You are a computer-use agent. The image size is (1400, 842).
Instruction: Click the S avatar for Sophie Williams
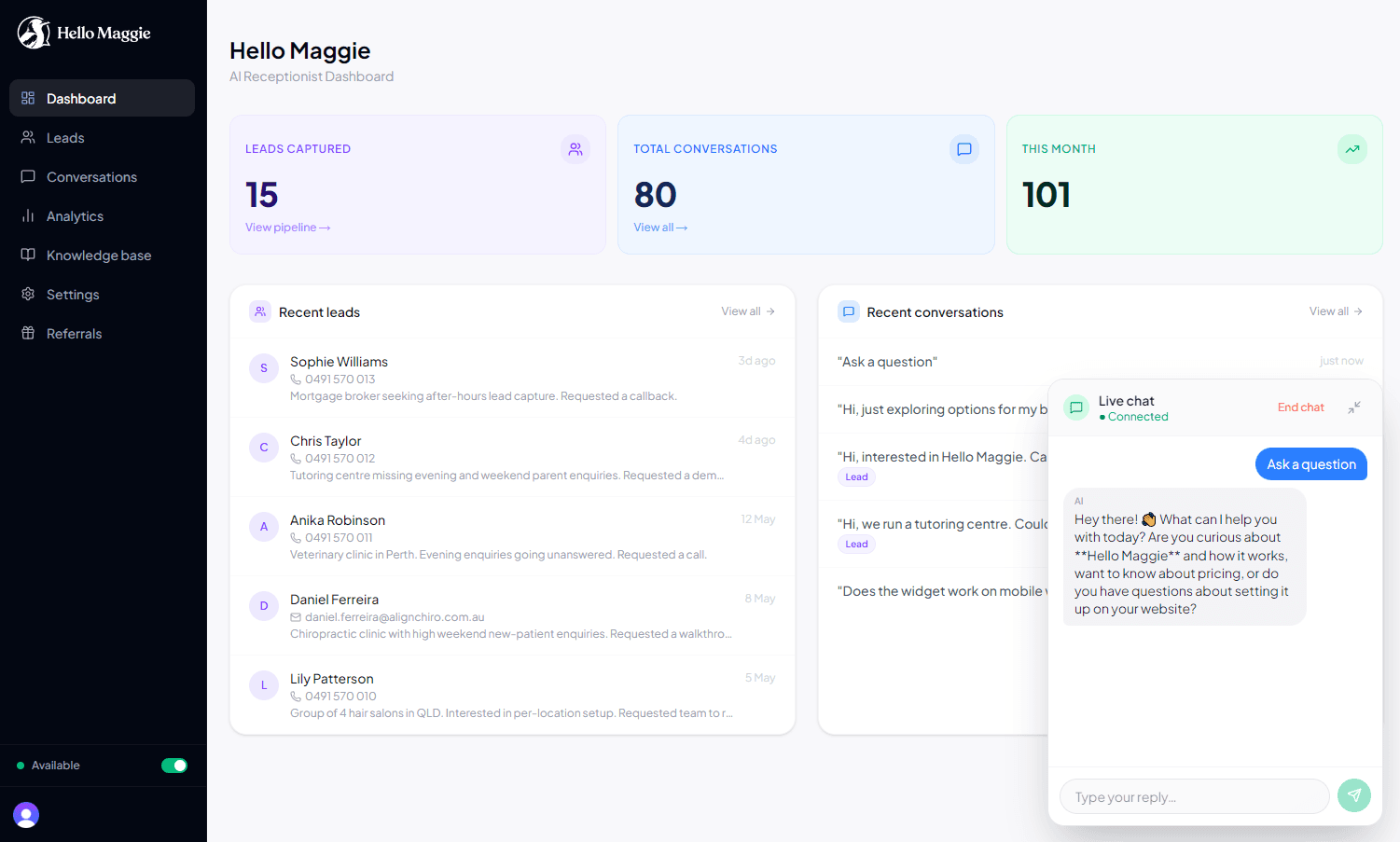[264, 368]
